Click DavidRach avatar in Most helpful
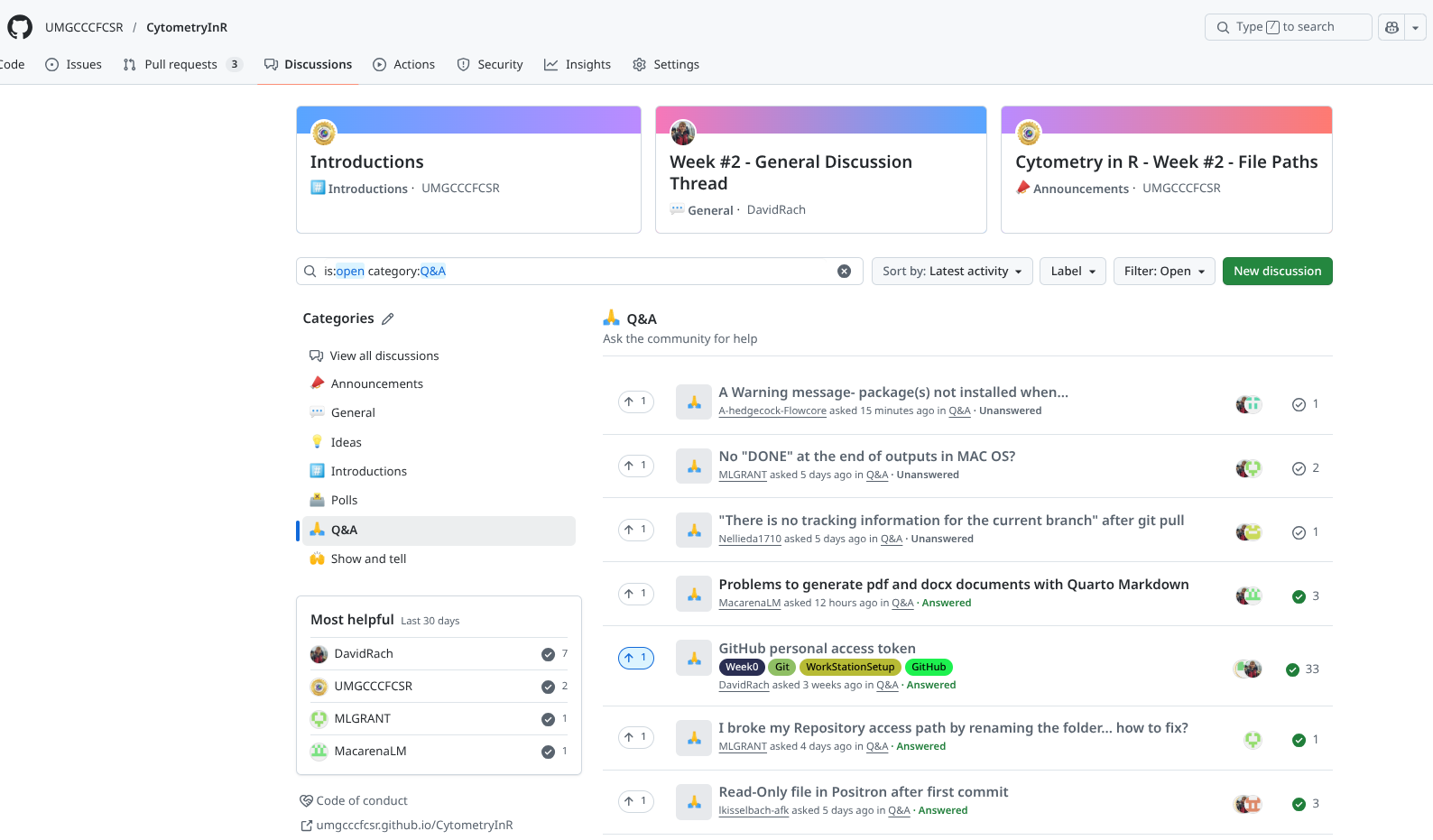1433x840 pixels. point(319,654)
